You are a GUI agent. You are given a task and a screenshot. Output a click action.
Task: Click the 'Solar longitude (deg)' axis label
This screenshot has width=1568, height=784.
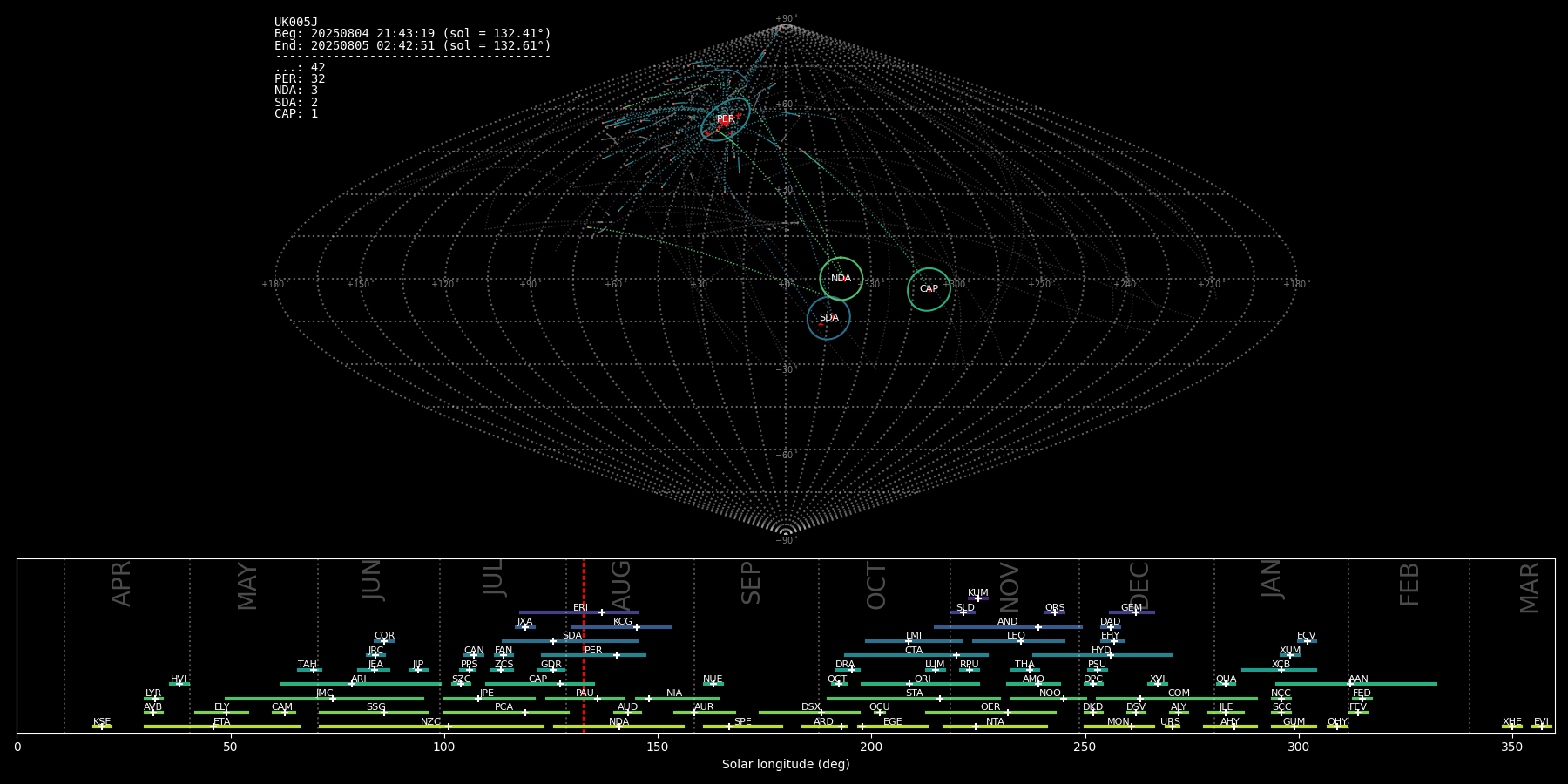(786, 765)
